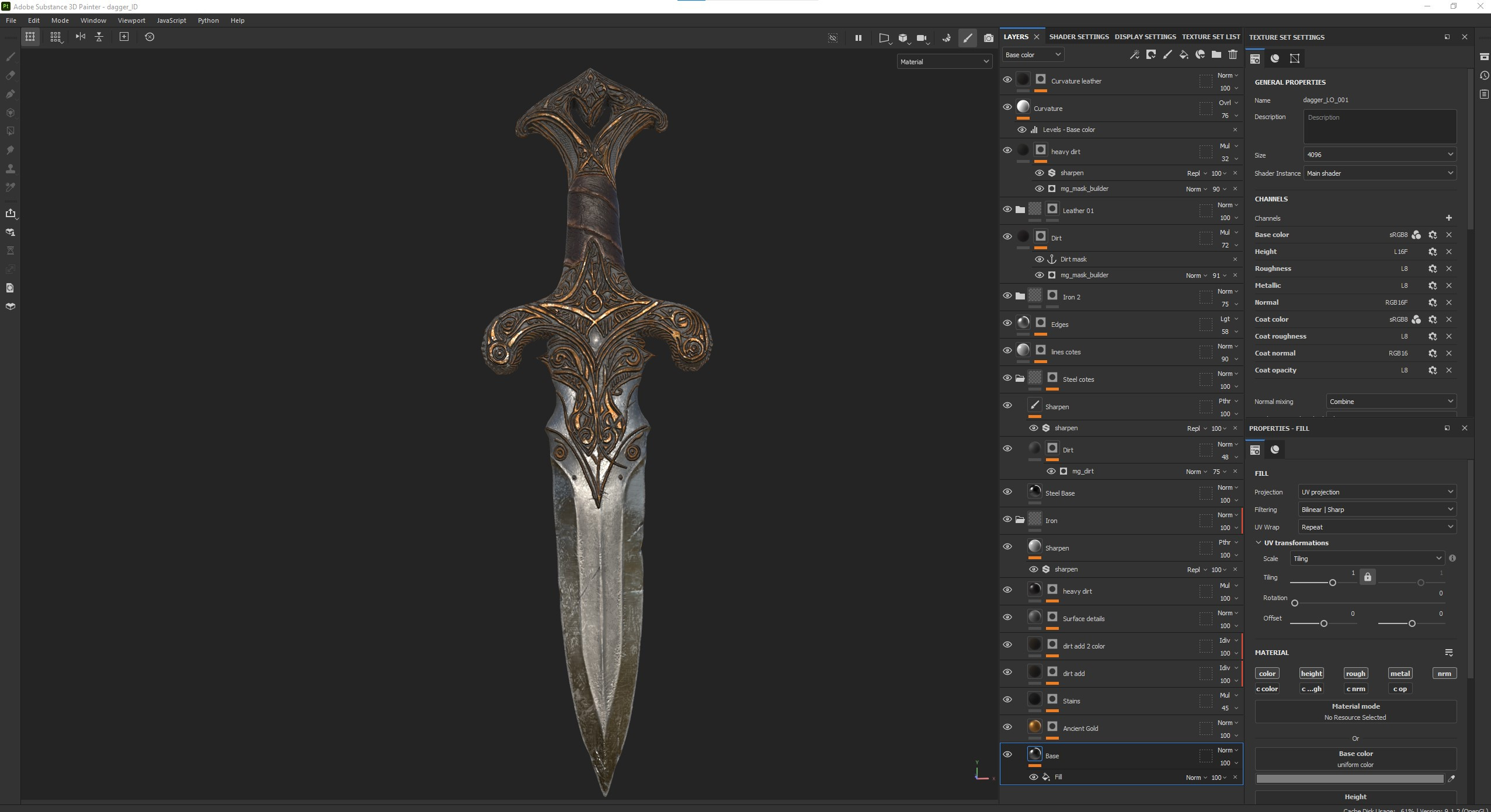
Task: Pause the engine computations
Action: (x=859, y=38)
